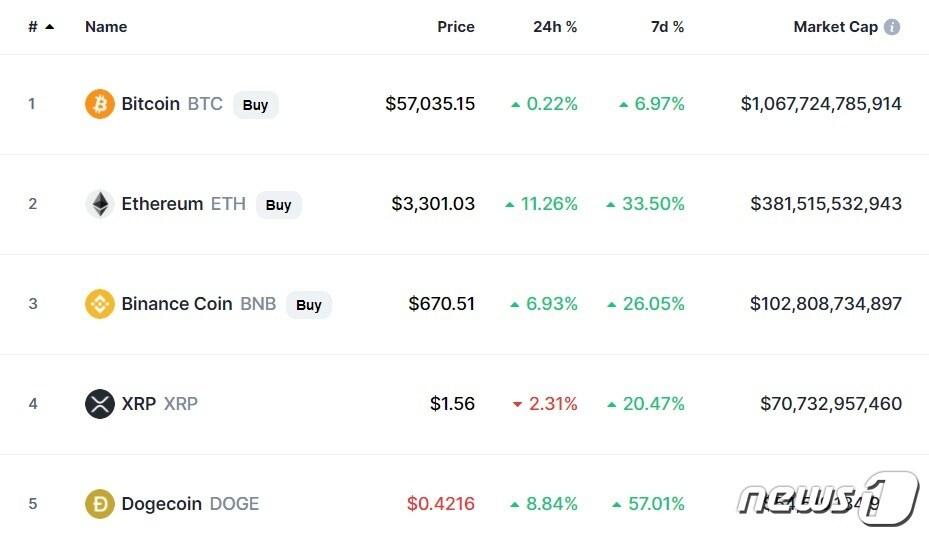
Task: Sort the table by Name header
Action: tap(106, 27)
